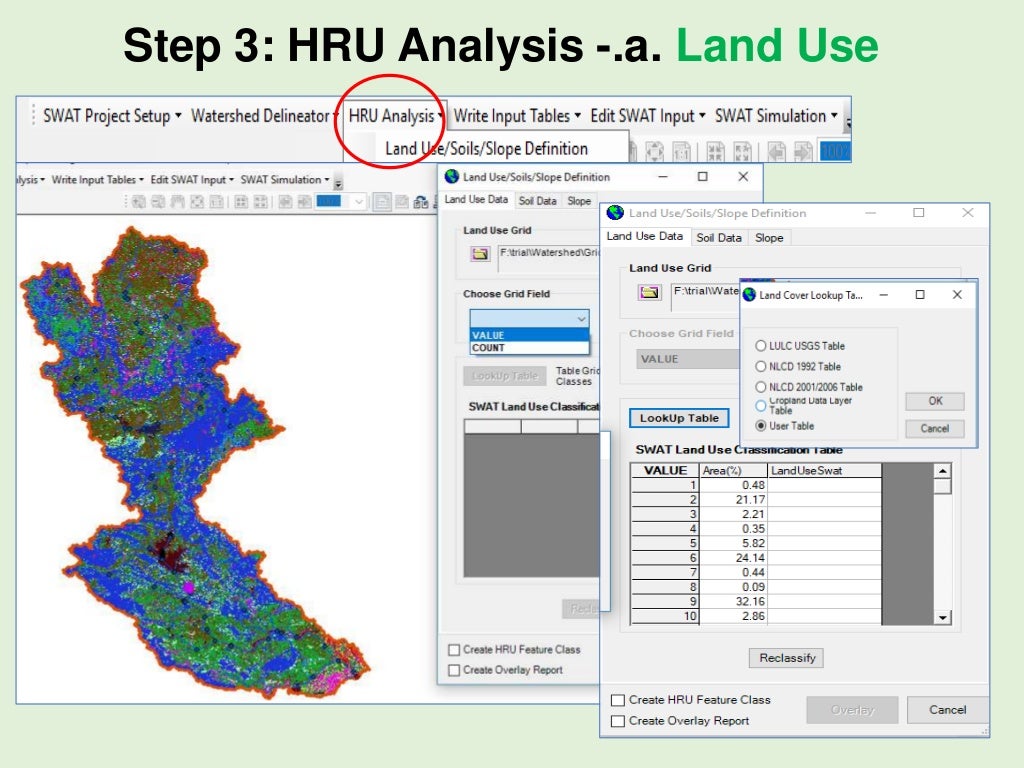Viewport: 1024px width, 768px height.
Task: Click the scroll-up arrow of the classification table
Action: click(x=942, y=472)
